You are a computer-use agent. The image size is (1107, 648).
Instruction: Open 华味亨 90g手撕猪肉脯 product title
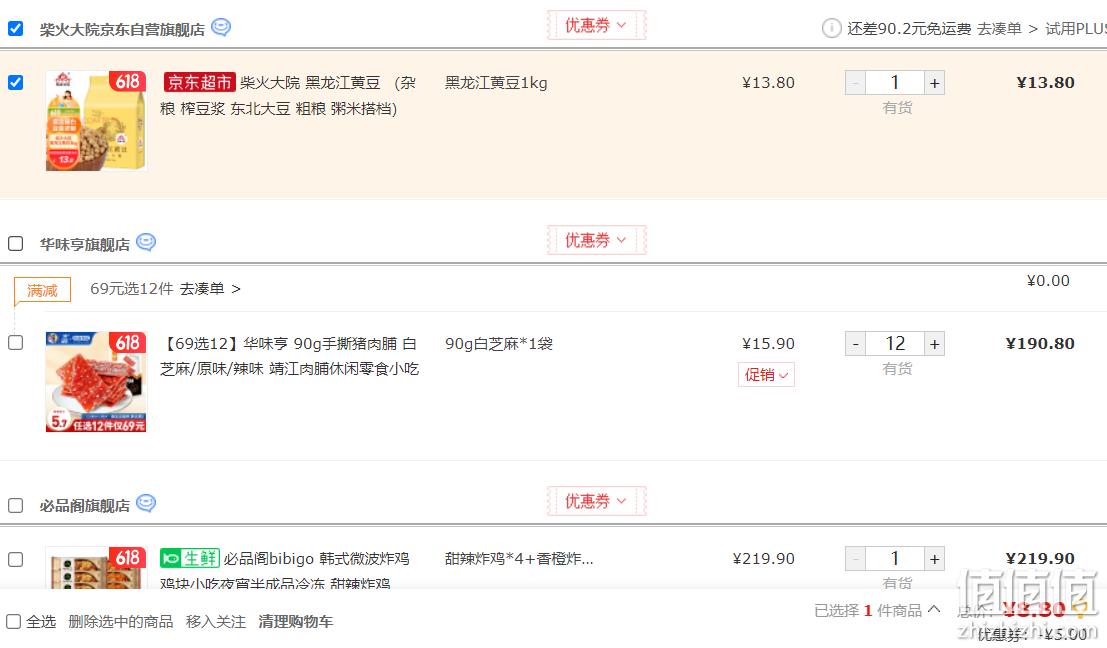coord(289,356)
